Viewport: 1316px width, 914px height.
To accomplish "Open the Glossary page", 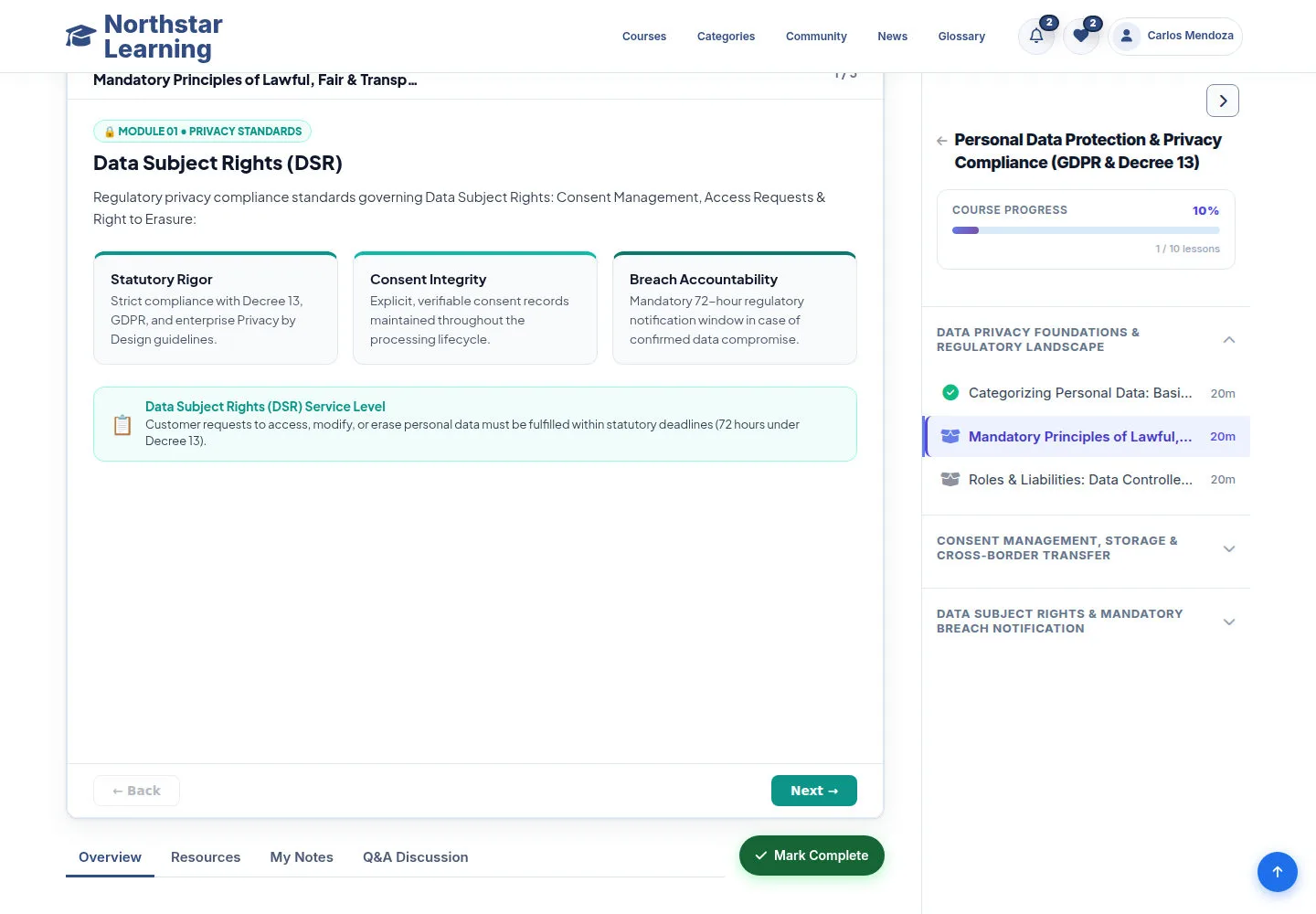I will (961, 37).
